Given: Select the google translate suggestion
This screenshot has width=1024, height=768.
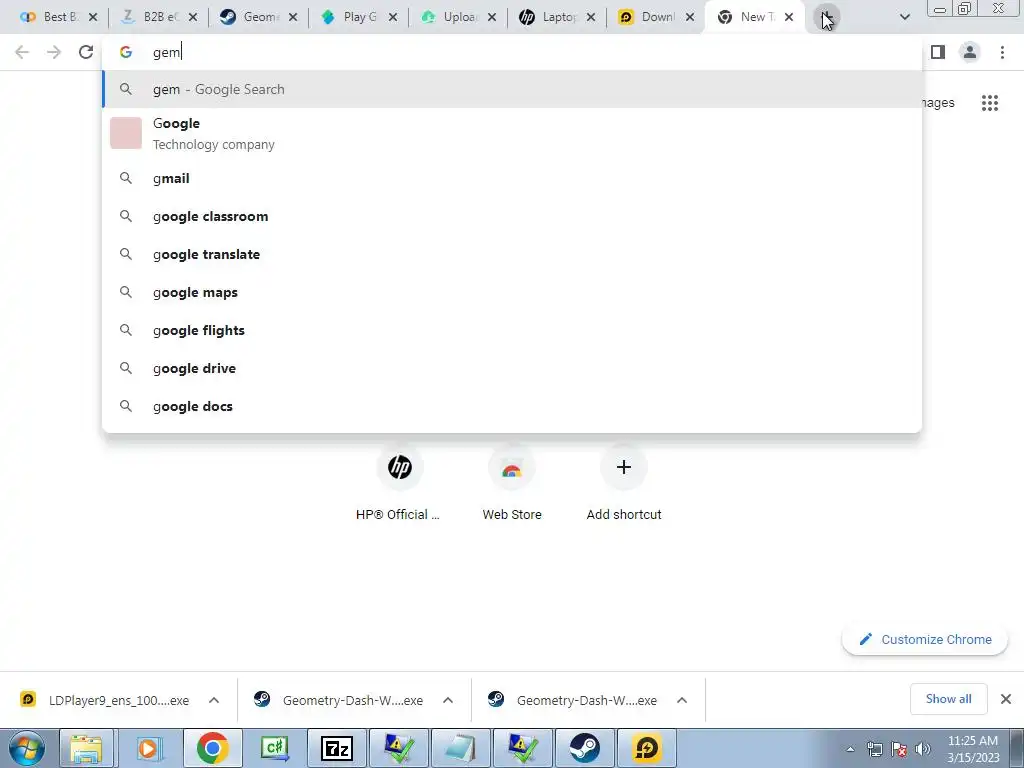Looking at the screenshot, I should [512, 254].
